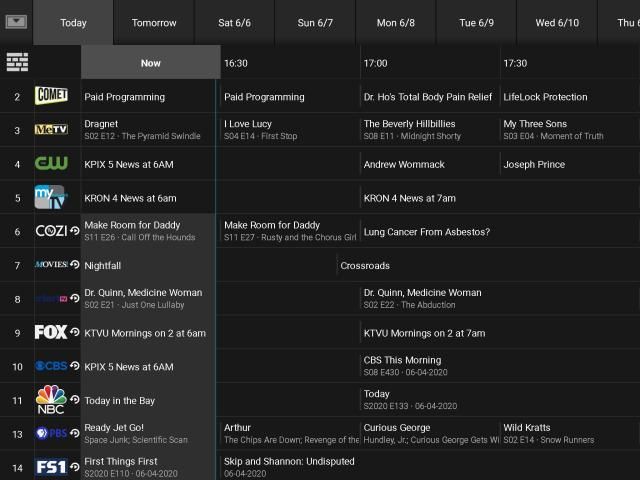Select the Comet channel logo
The height and width of the screenshot is (480, 640).
[x=51, y=97]
